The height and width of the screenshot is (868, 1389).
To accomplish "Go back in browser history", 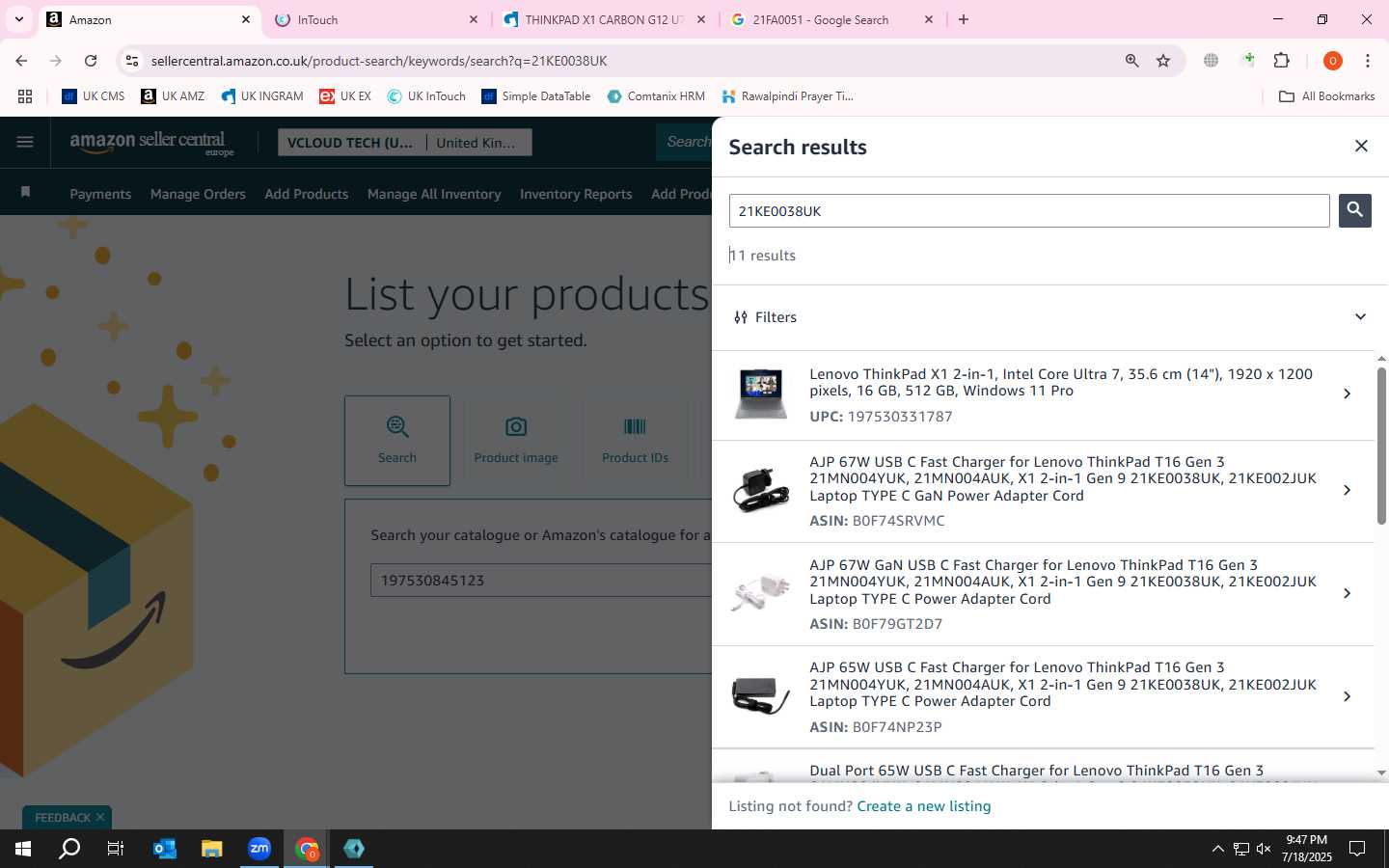I will 21,61.
